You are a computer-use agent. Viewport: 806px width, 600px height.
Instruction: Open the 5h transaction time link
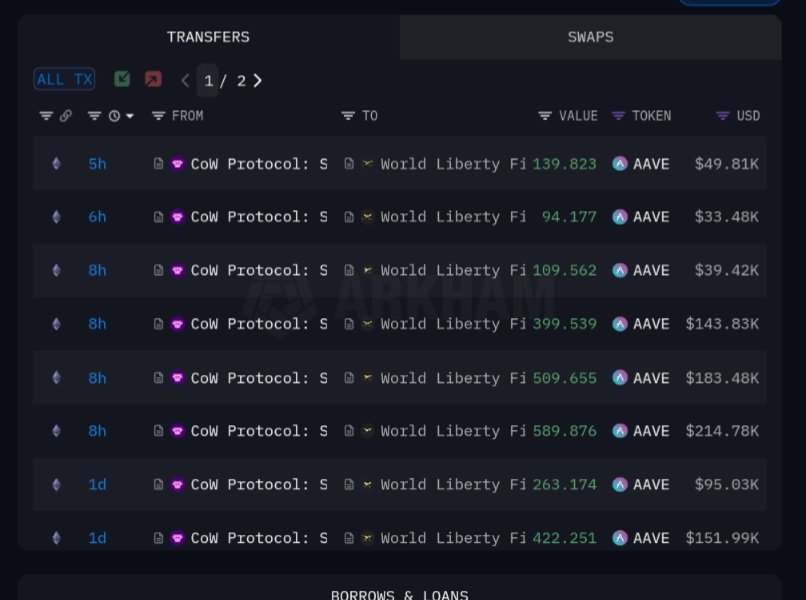[97, 164]
